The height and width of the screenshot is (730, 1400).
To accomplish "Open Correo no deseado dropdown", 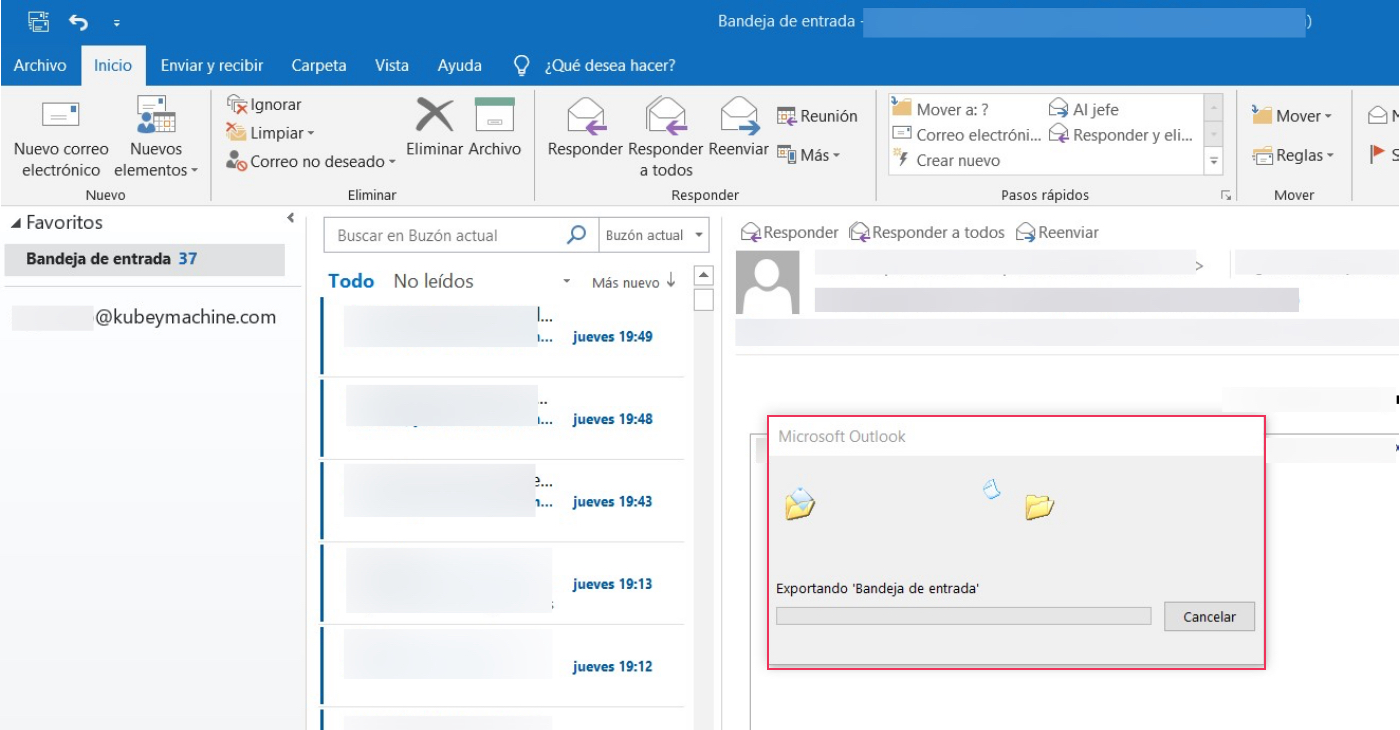I will 311,161.
